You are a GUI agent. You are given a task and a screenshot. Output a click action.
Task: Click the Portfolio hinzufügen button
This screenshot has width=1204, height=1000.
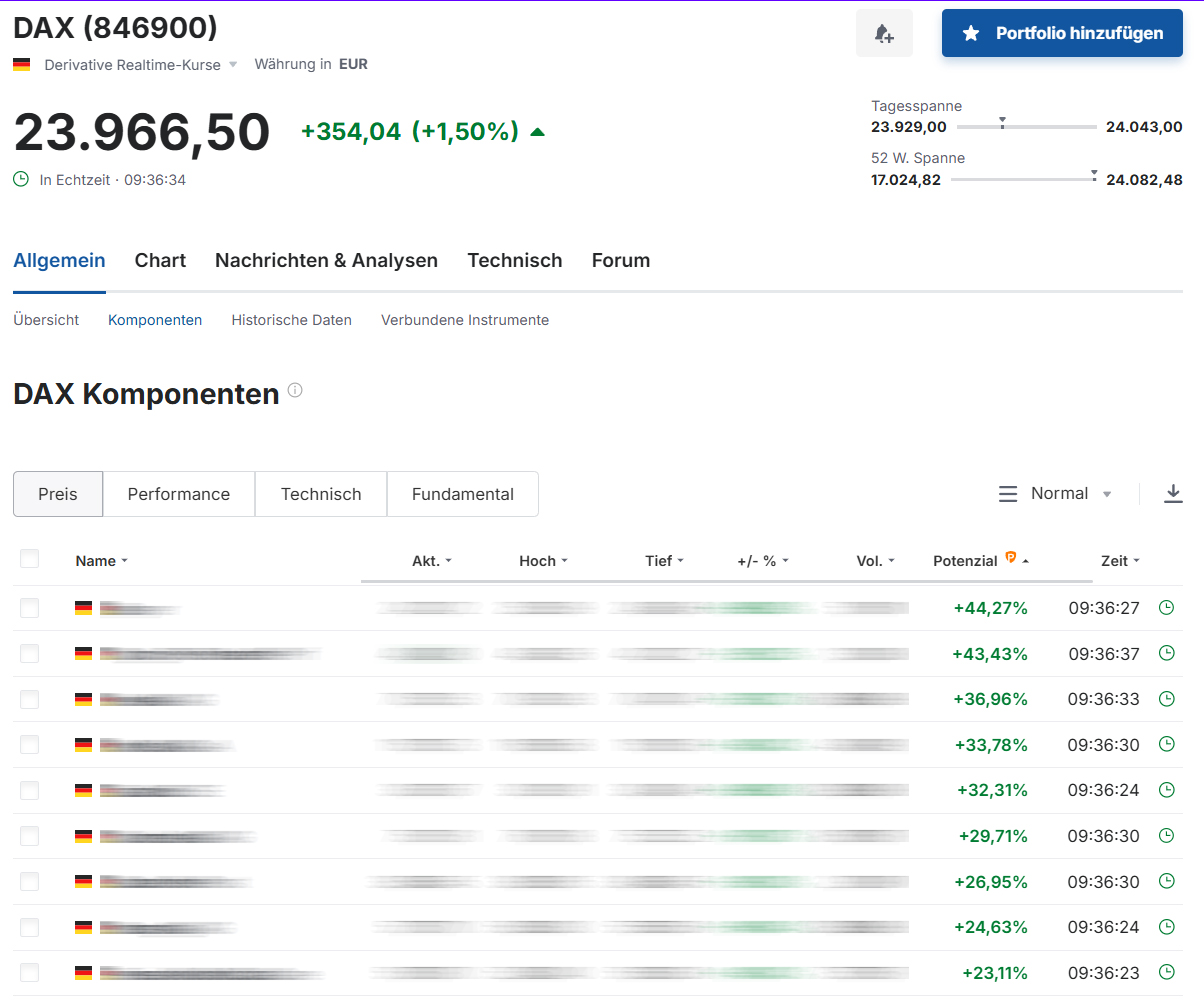(1062, 33)
